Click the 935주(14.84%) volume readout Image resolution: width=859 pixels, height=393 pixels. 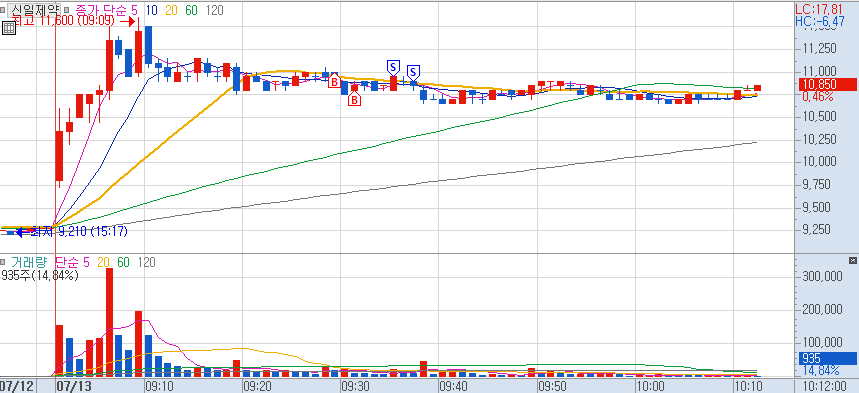click(39, 275)
